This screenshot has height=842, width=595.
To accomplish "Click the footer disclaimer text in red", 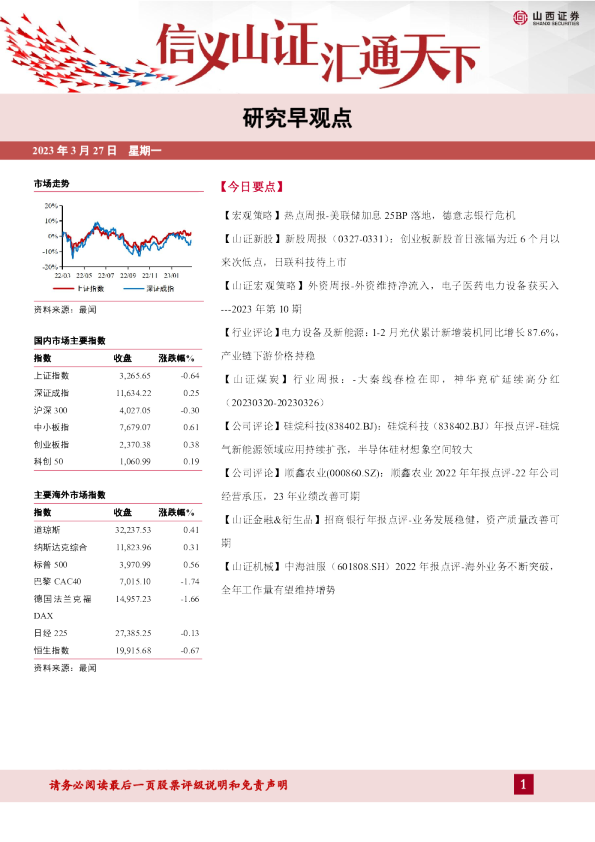I will [x=168, y=785].
